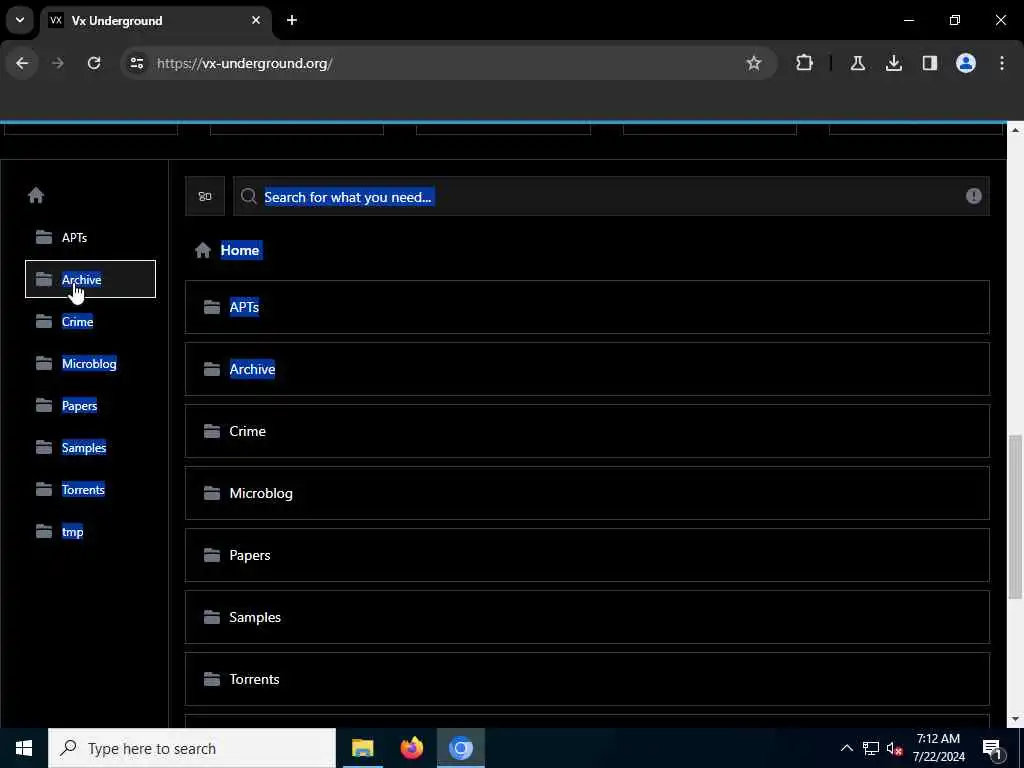Open the Chrome Labs flask icon
The height and width of the screenshot is (768, 1024).
pos(858,63)
